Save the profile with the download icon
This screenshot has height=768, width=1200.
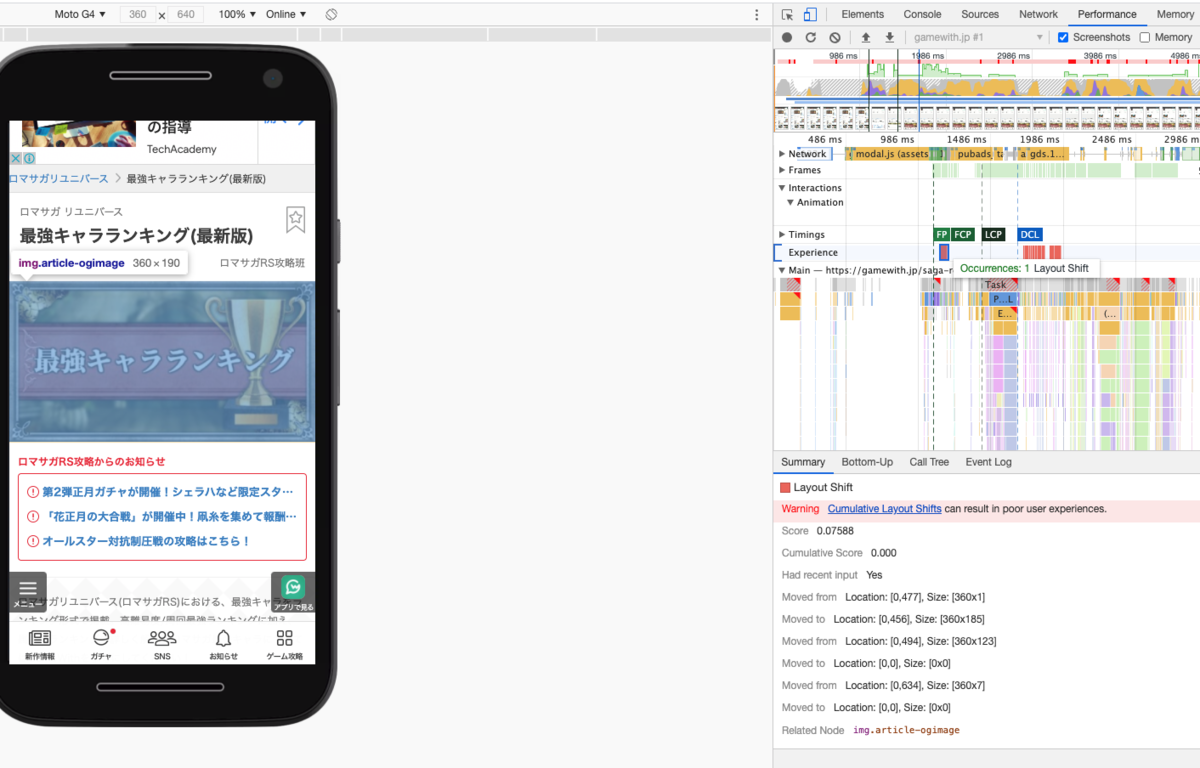(889, 37)
